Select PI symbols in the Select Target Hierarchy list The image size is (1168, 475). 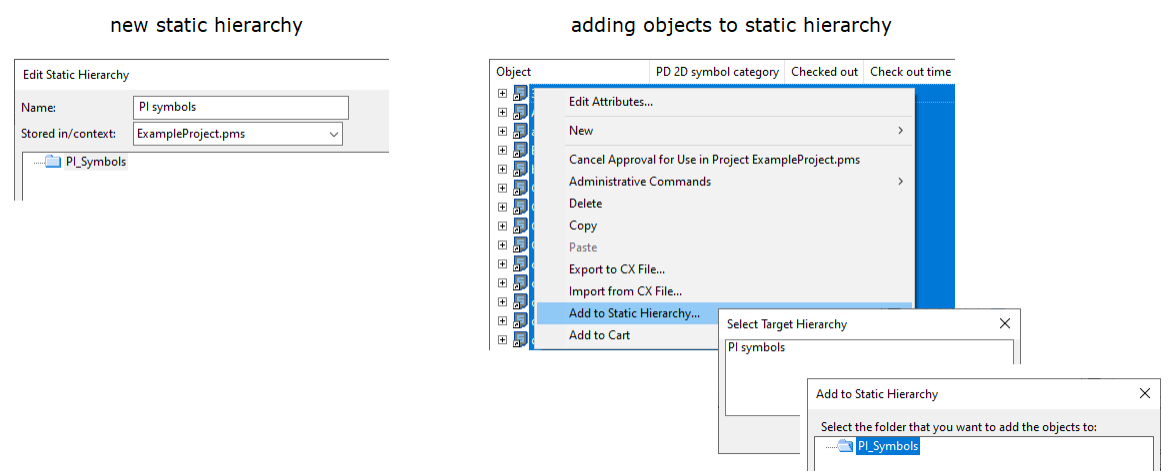[x=756, y=348]
